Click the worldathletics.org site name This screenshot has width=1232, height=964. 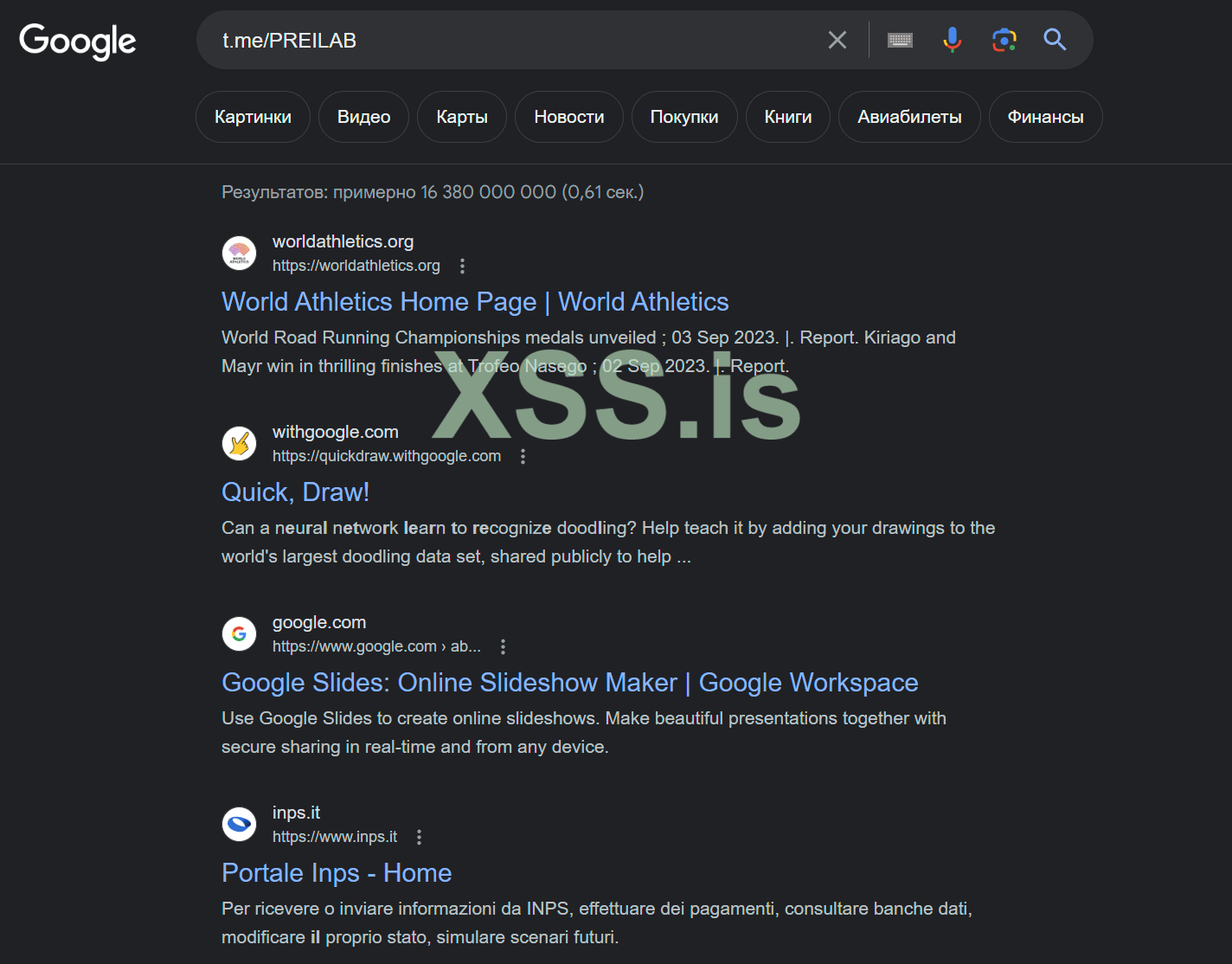(x=343, y=241)
